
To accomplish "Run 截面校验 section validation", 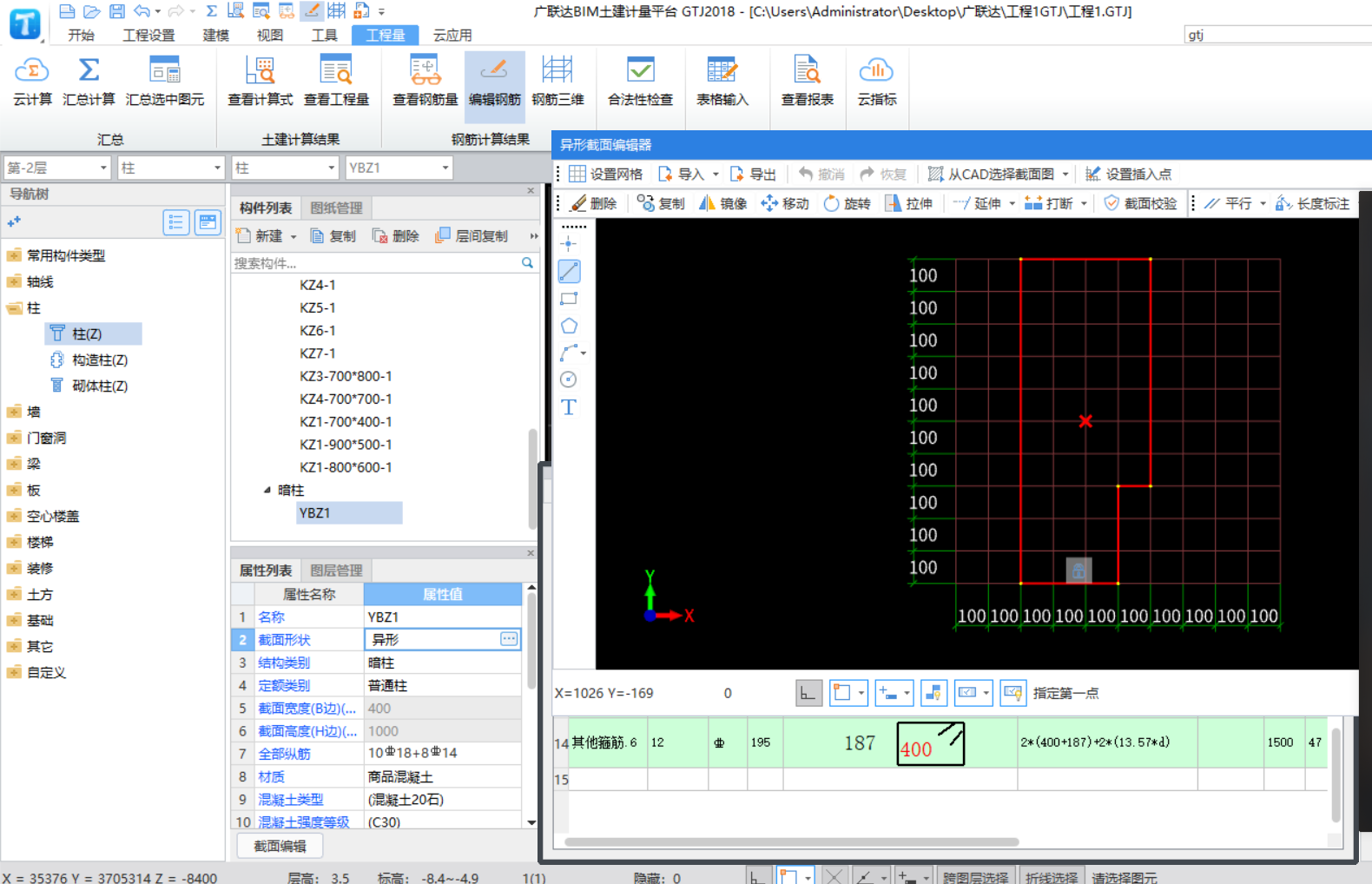I will pyautogui.click(x=1140, y=203).
